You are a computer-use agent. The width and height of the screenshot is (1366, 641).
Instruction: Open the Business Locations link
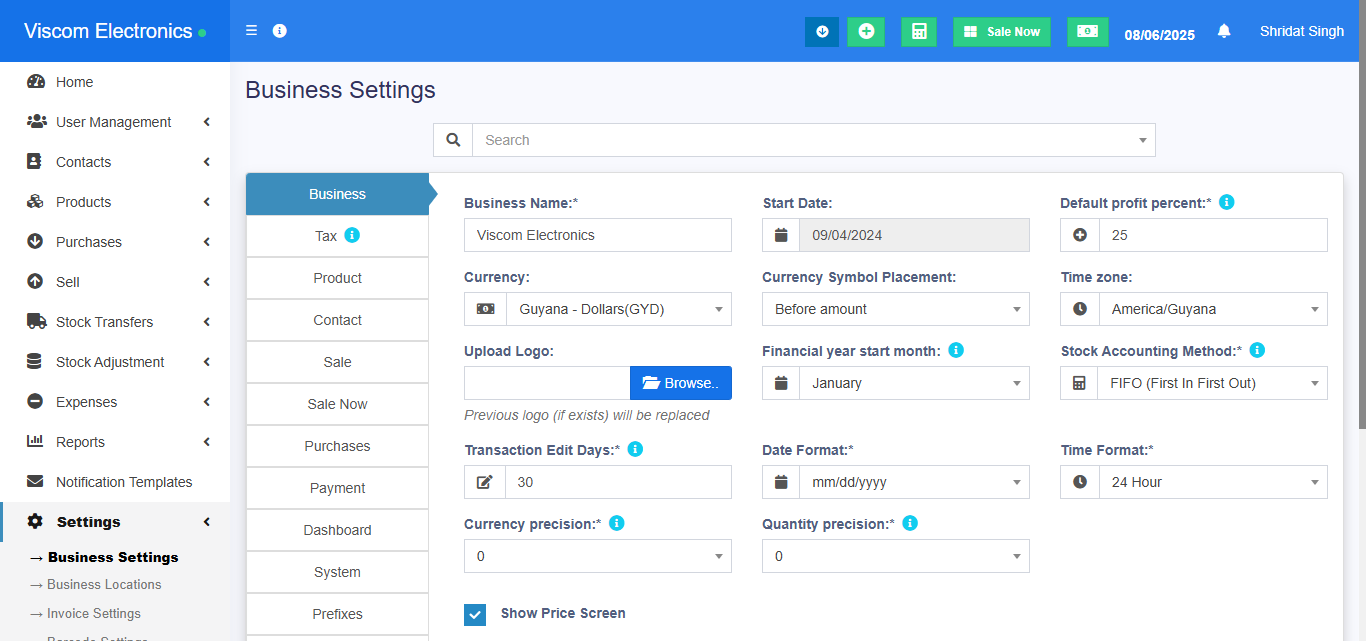(104, 585)
